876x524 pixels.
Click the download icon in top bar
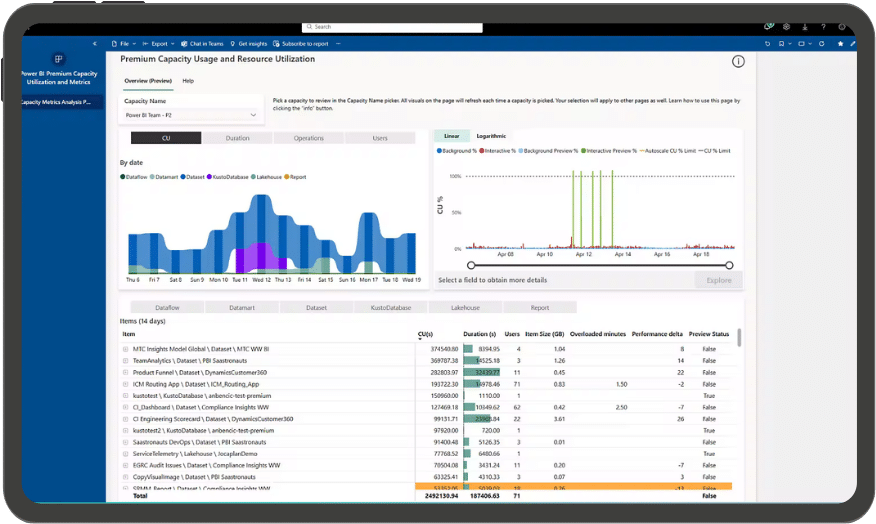click(x=804, y=27)
